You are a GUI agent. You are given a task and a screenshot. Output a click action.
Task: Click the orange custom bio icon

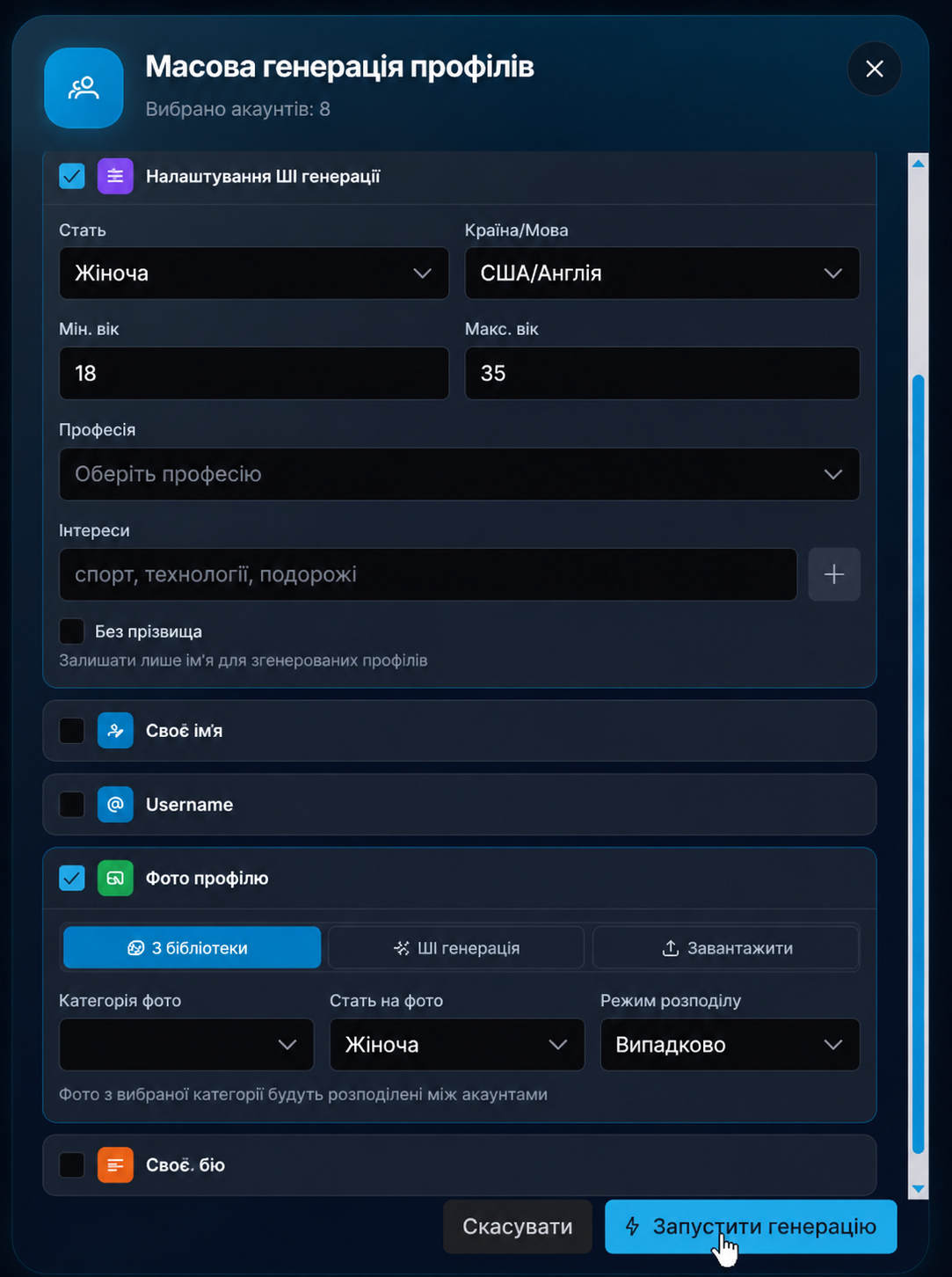pos(115,1164)
